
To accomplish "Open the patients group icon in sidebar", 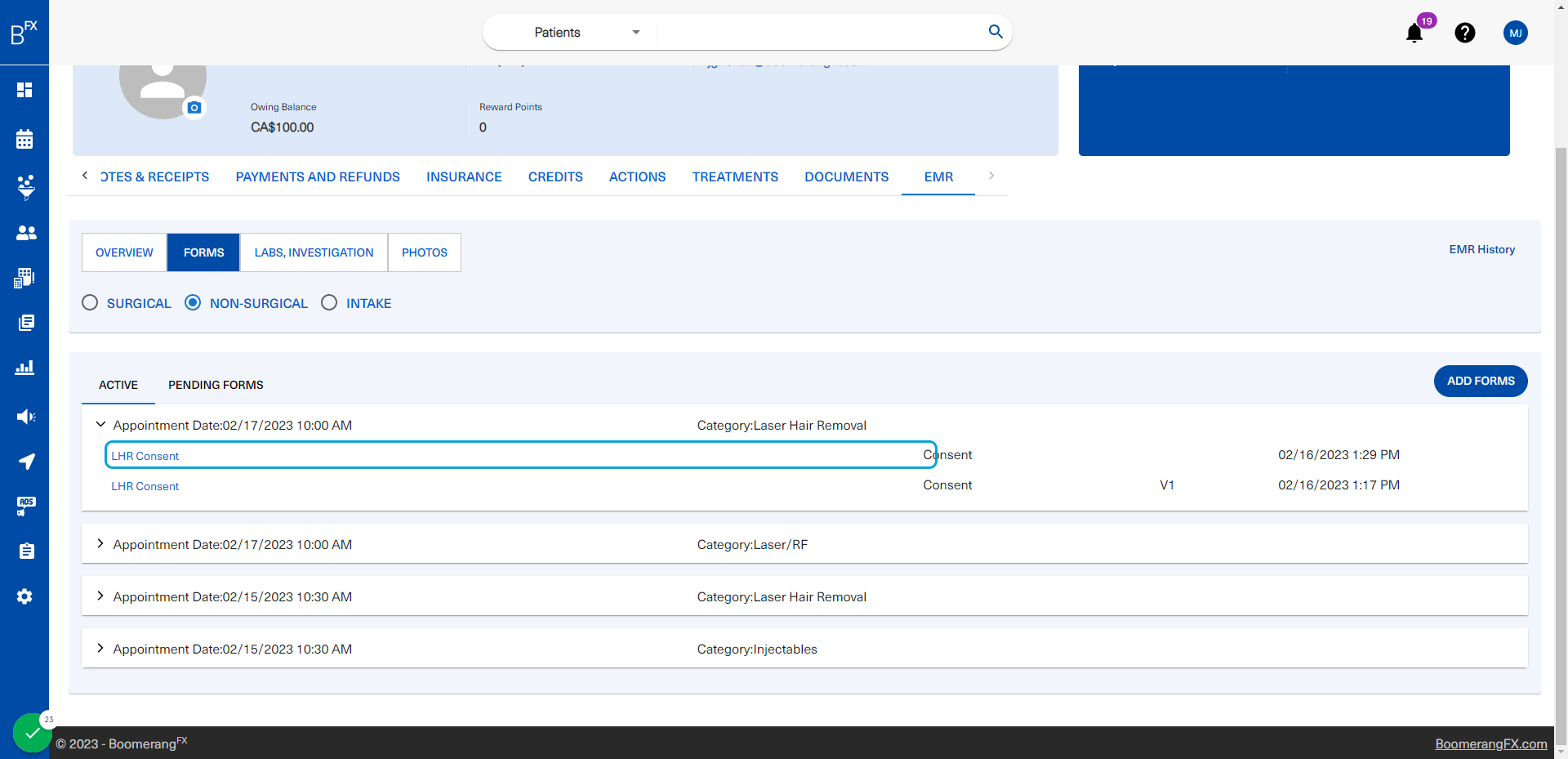I will coord(26,233).
